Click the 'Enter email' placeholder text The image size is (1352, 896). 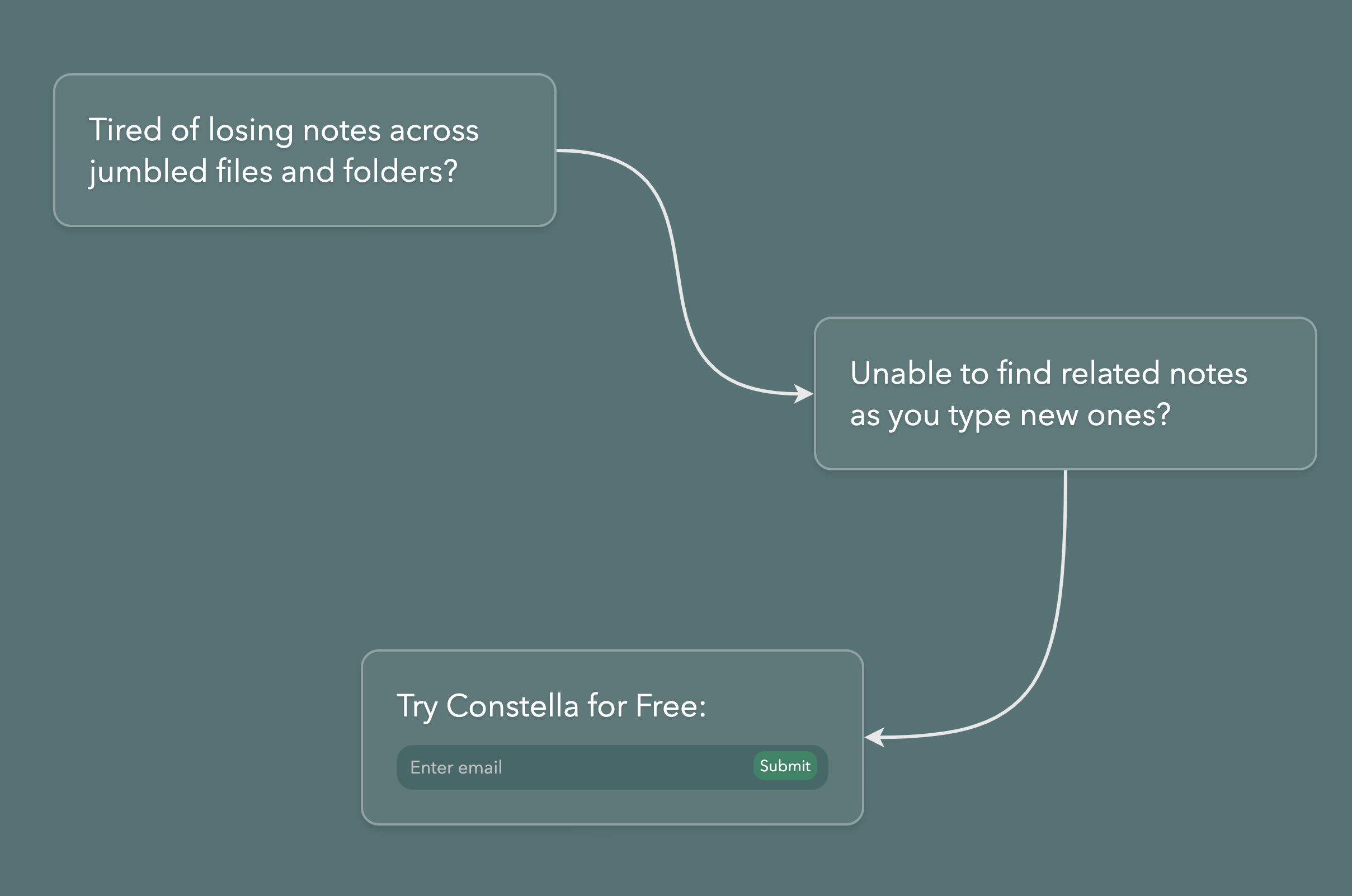pos(456,767)
